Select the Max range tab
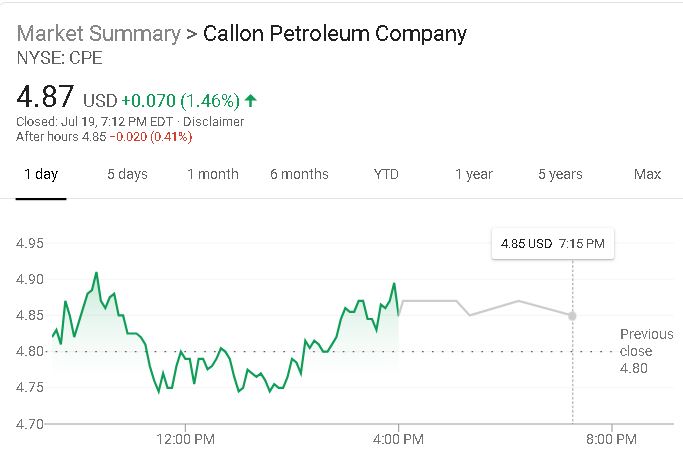Screen dimensions: 683x456 [647, 174]
